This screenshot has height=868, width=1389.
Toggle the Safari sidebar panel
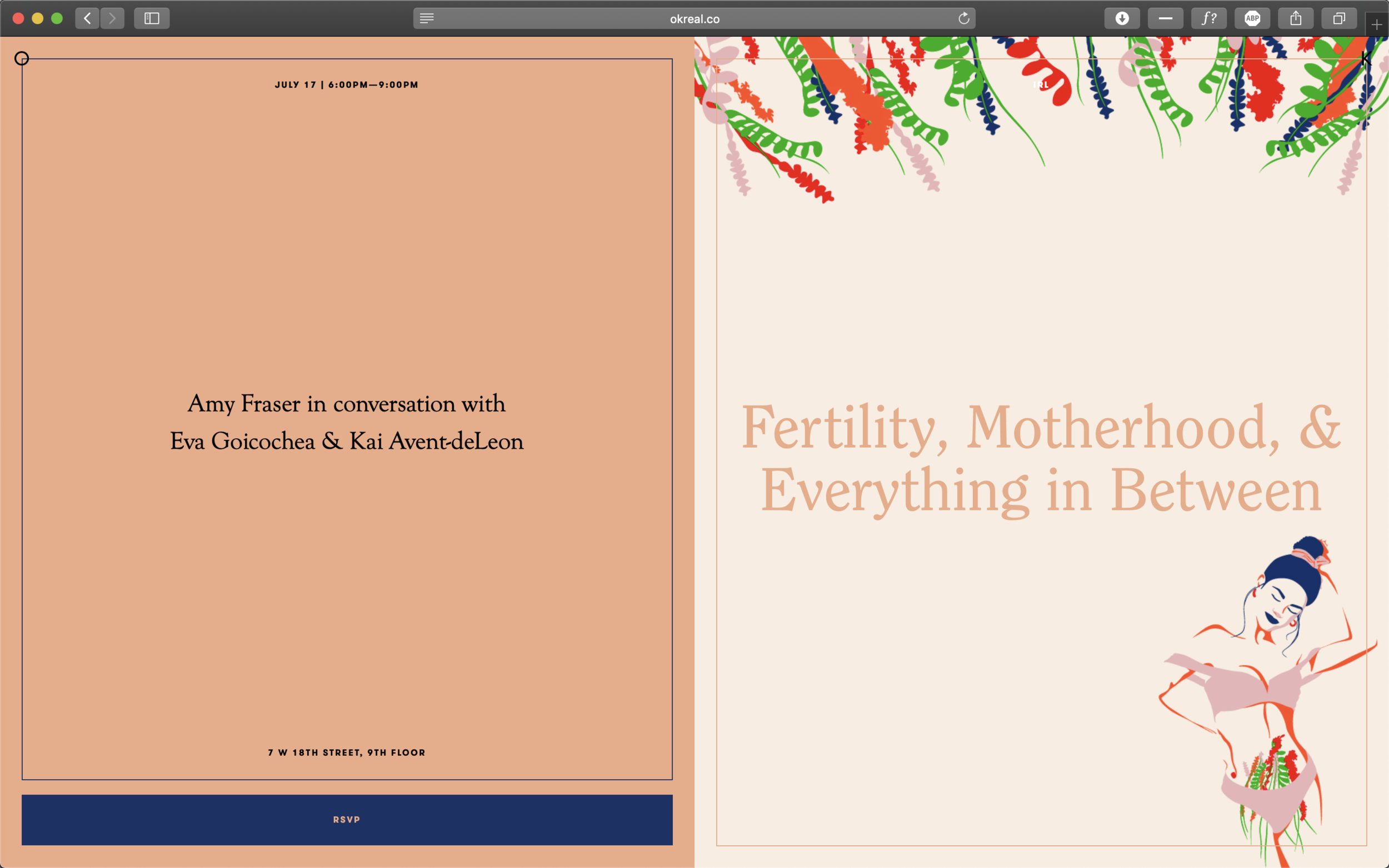pyautogui.click(x=151, y=18)
